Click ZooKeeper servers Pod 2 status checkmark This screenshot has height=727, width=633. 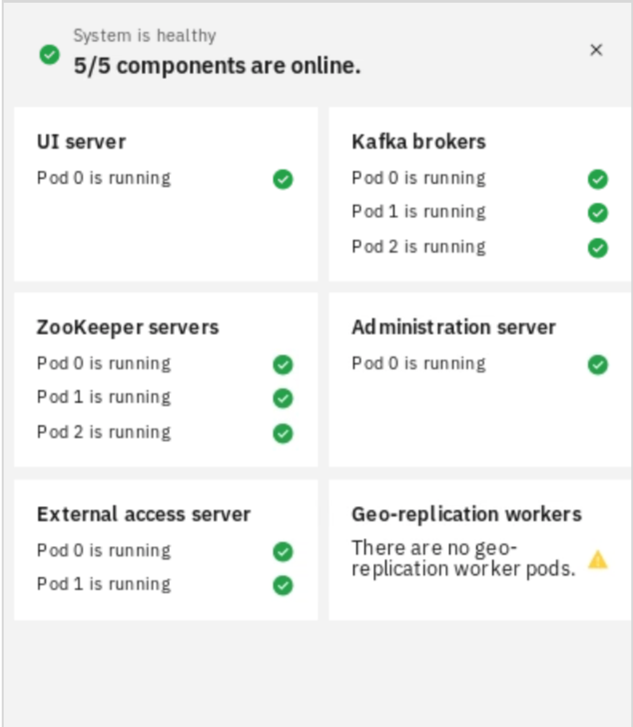283,434
